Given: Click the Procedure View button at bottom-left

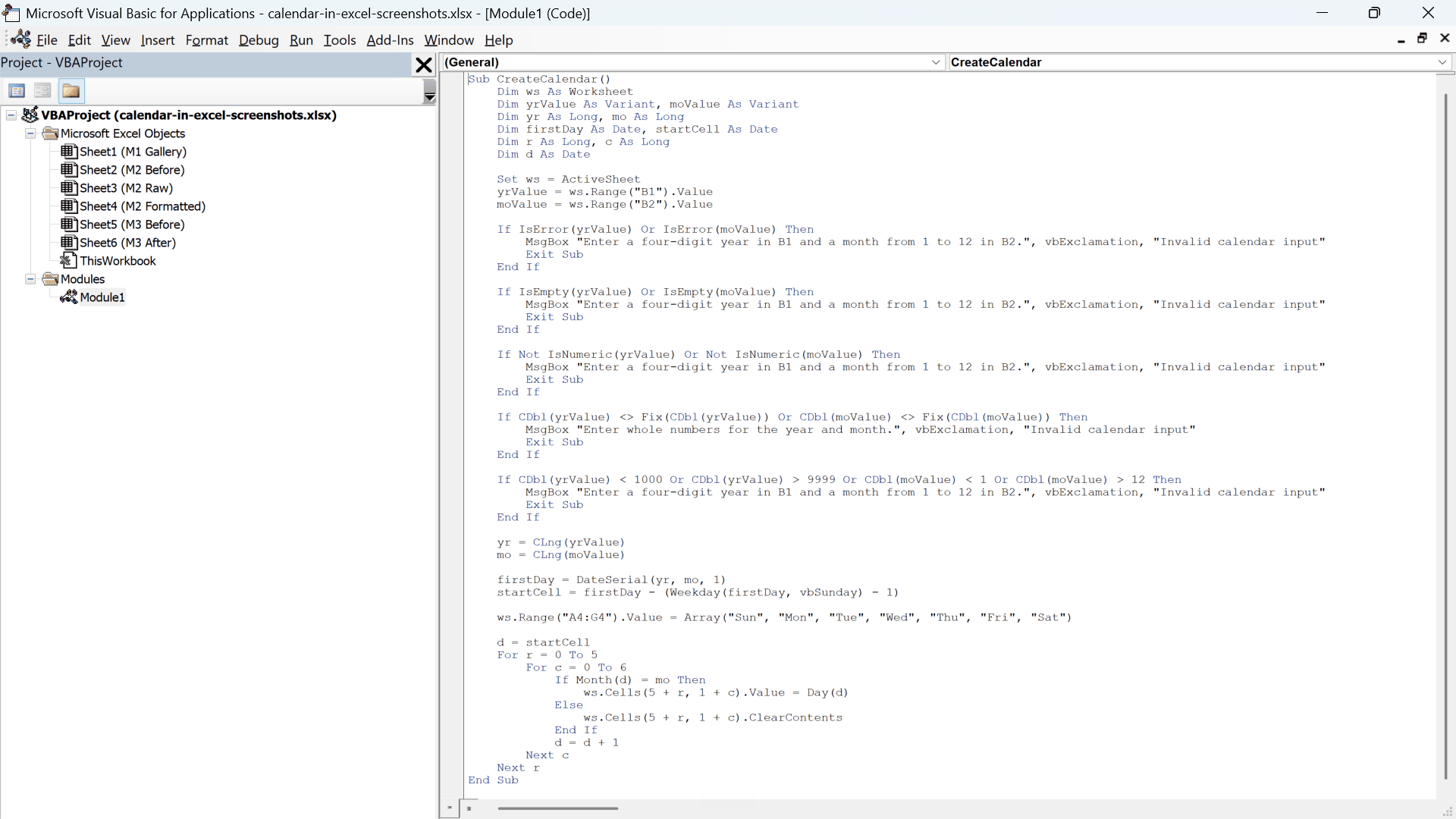Looking at the screenshot, I should [x=450, y=808].
